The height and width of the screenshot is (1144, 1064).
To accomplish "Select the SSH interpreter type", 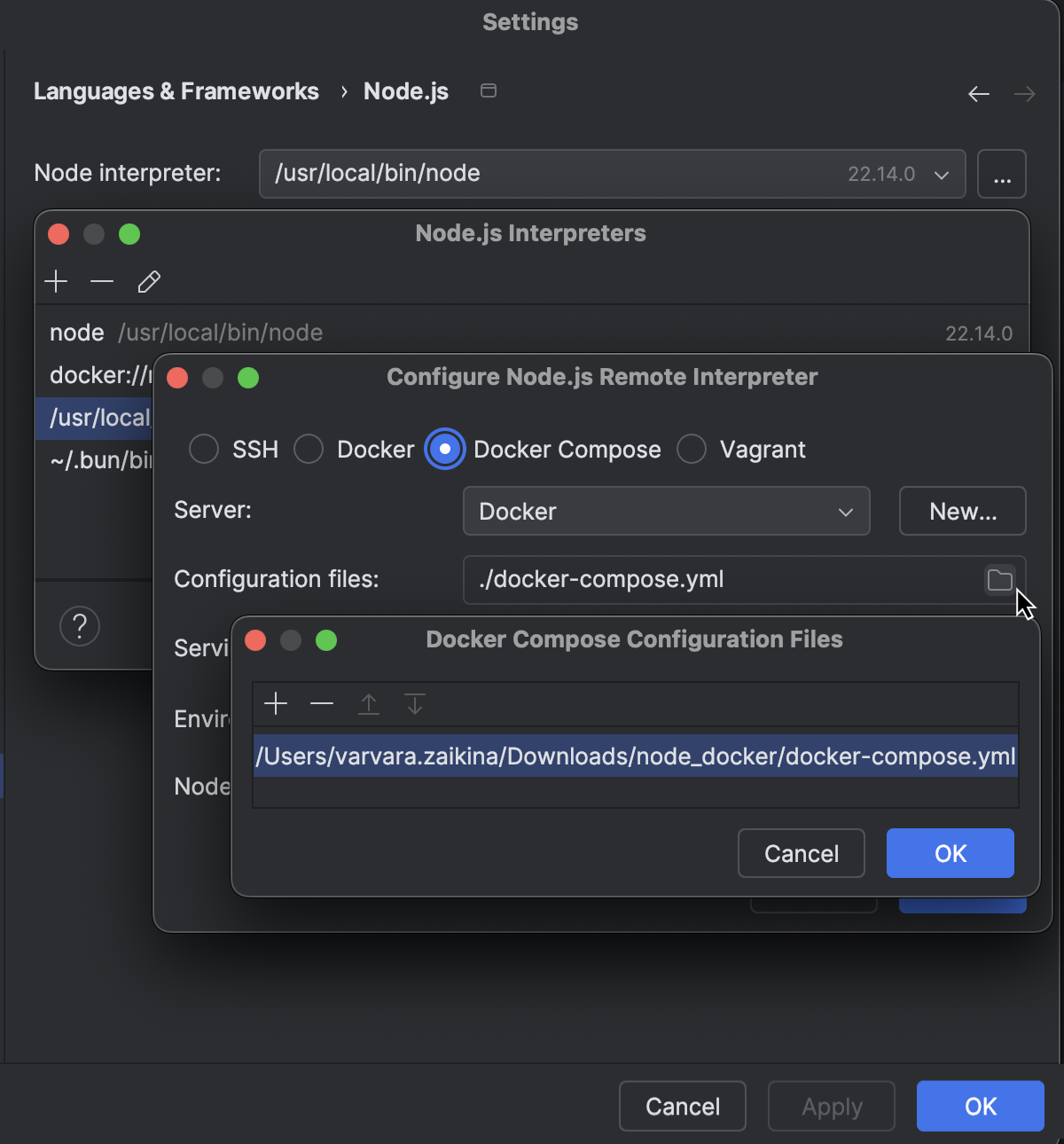I will pos(203,449).
